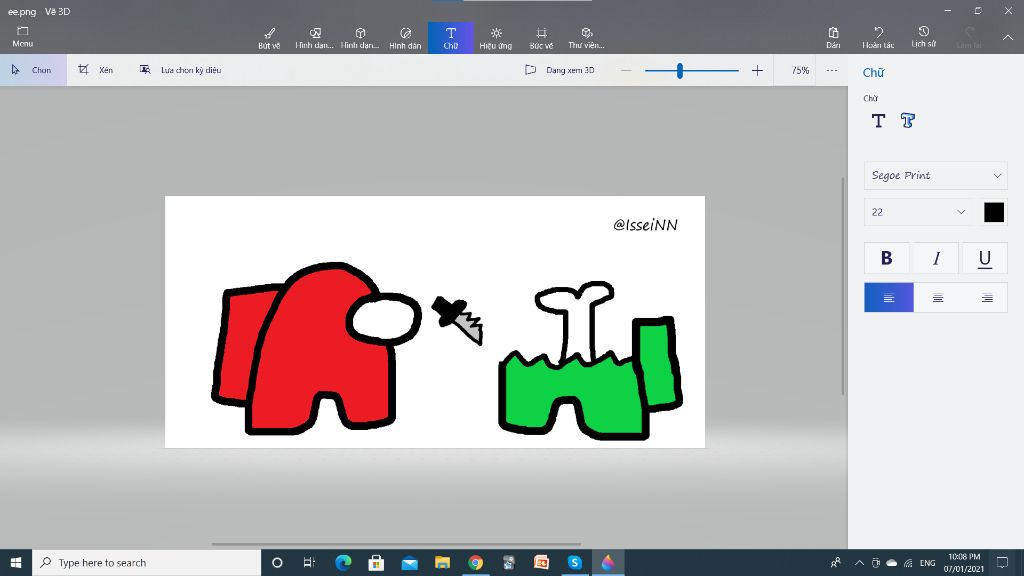The height and width of the screenshot is (576, 1024).
Task: Open the Menu folder icon
Action: click(22, 37)
